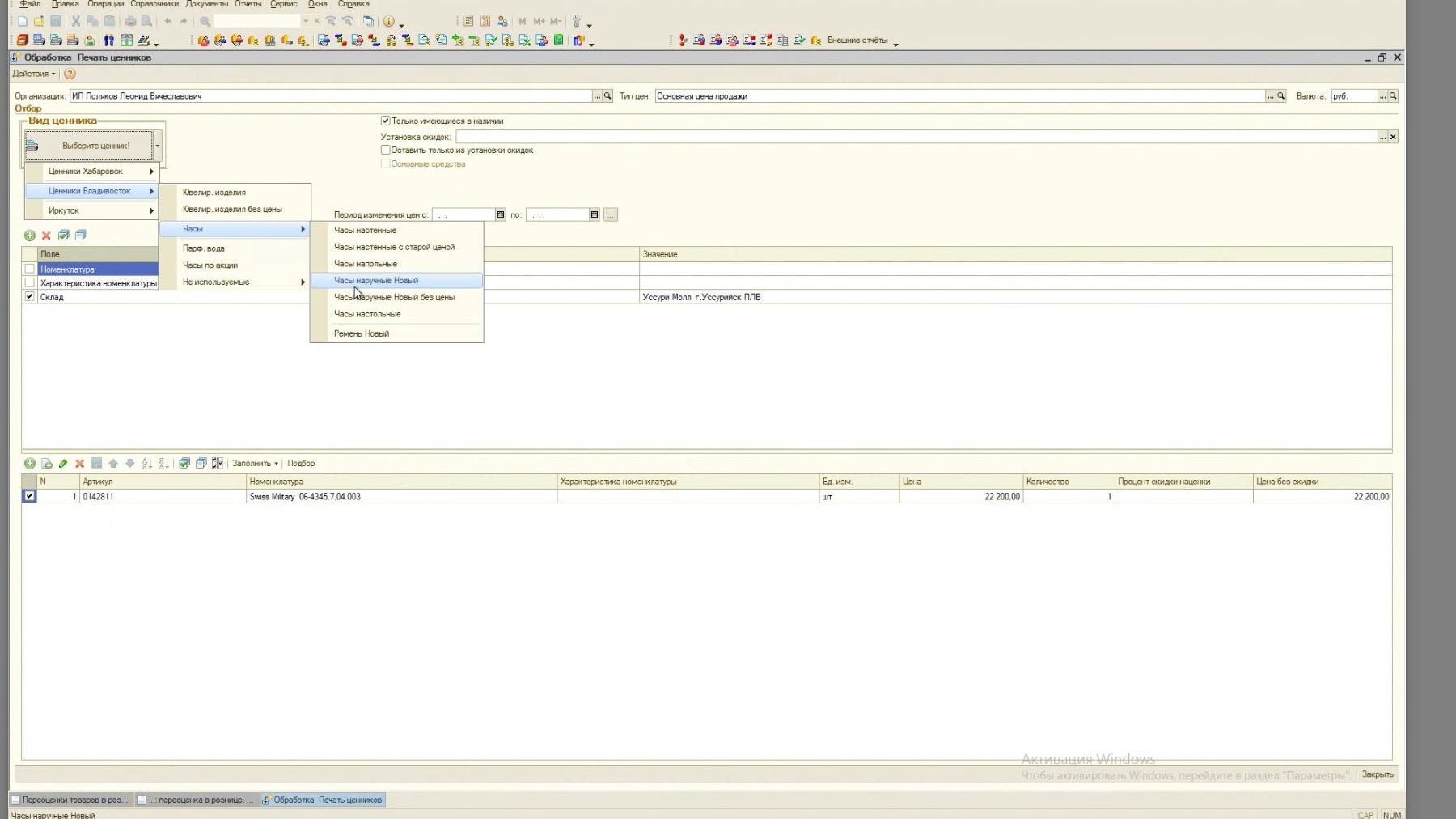This screenshot has height=819, width=1456.
Task: Toggle the Номенклатура filter checkbox
Action: (x=30, y=269)
